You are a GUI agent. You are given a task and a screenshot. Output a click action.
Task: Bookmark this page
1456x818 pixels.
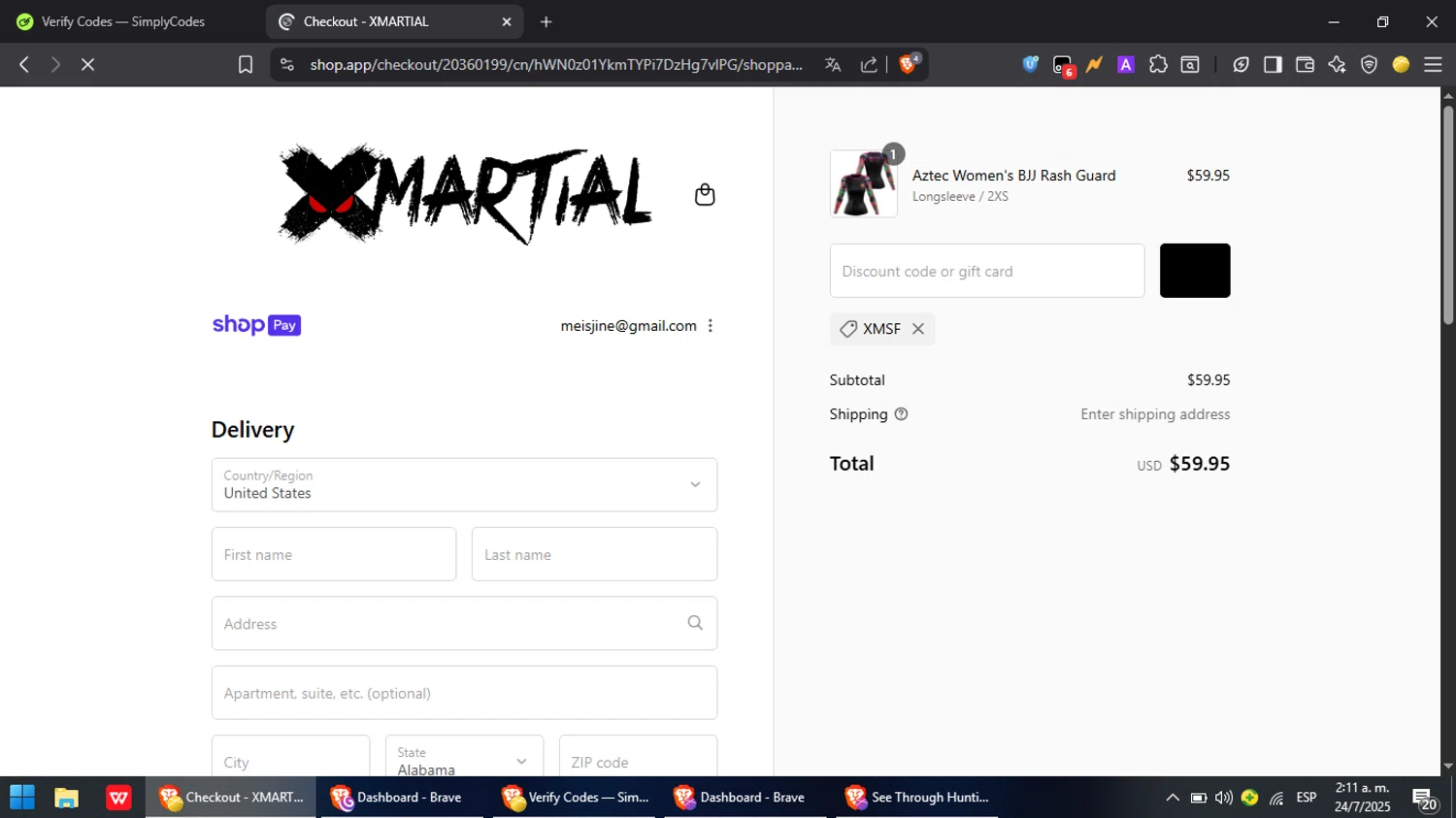click(246, 64)
